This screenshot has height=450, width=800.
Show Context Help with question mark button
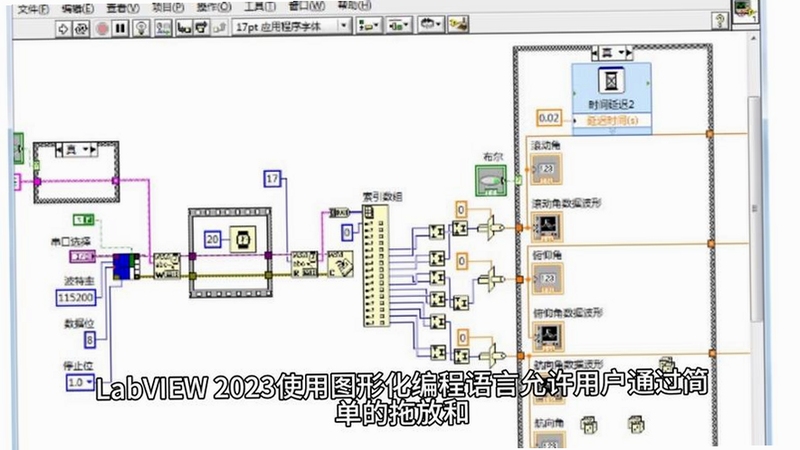click(x=719, y=20)
